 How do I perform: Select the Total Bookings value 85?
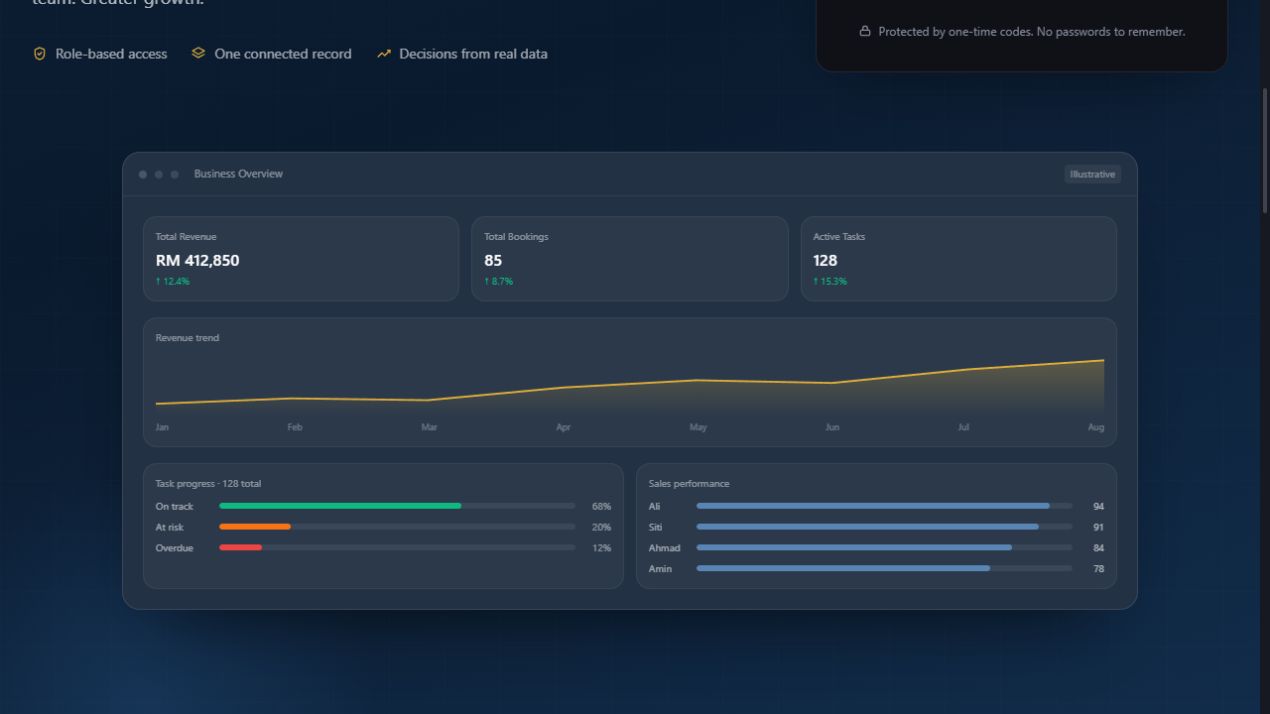click(493, 260)
